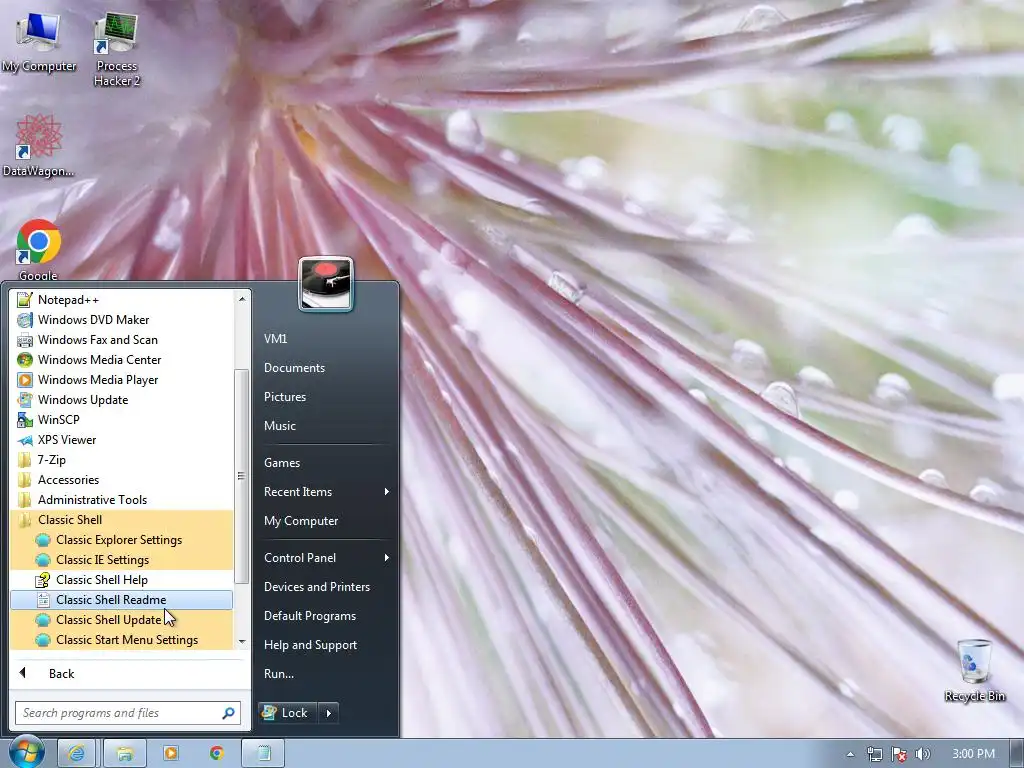Open Pictures from the start menu
1024x768 pixels.
pyautogui.click(x=326, y=397)
